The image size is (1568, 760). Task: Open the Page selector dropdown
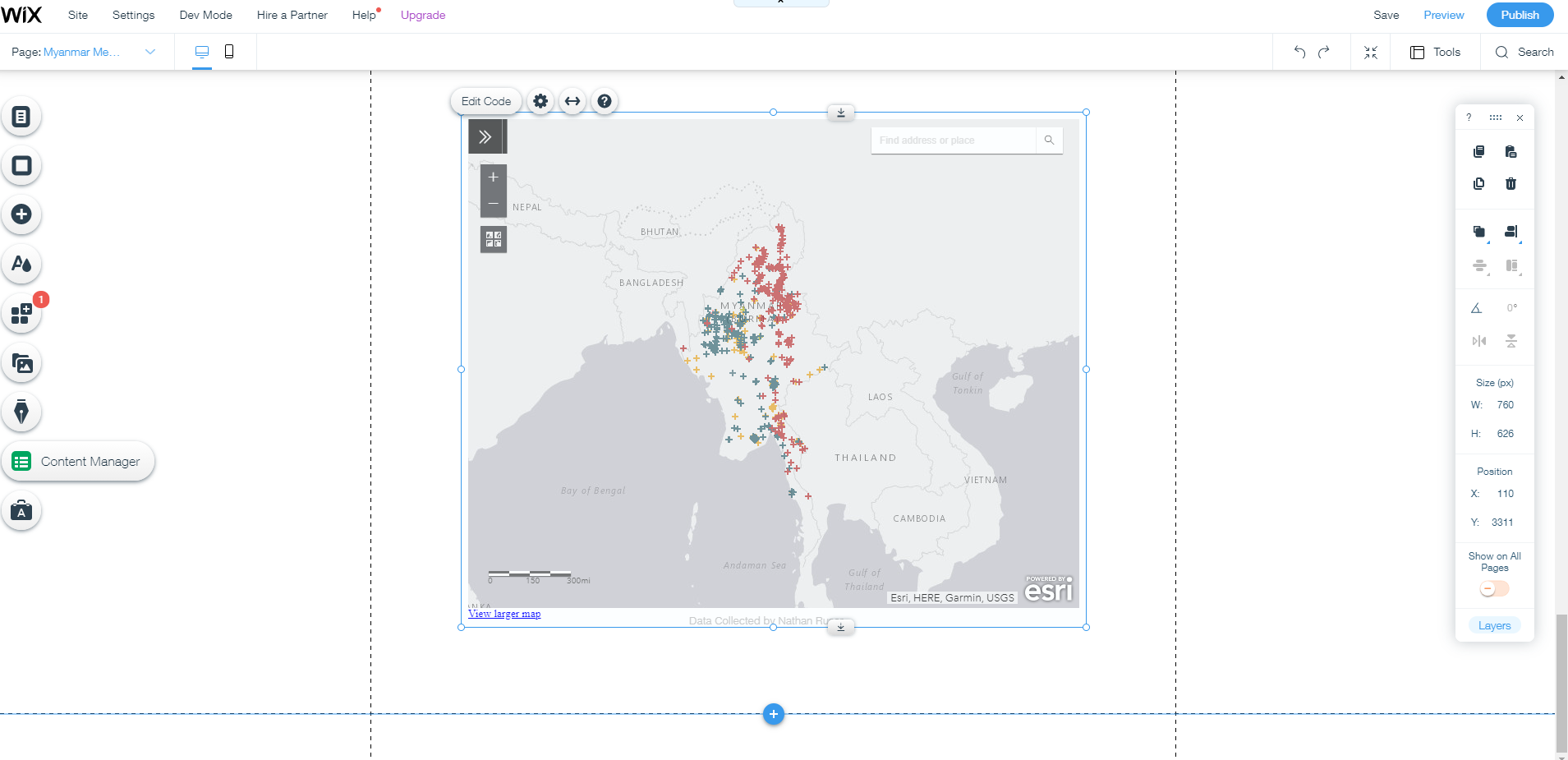[x=149, y=51]
